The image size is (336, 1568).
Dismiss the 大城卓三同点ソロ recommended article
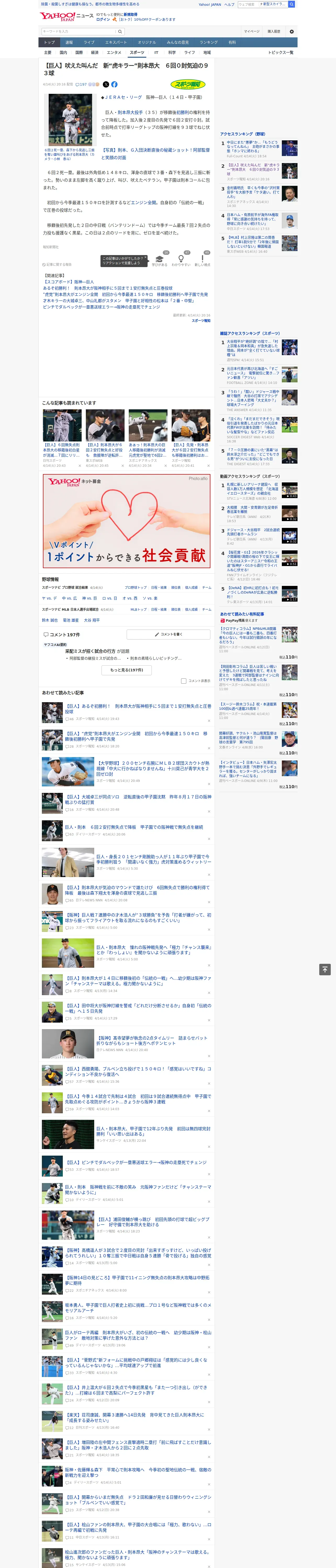(209, 811)
